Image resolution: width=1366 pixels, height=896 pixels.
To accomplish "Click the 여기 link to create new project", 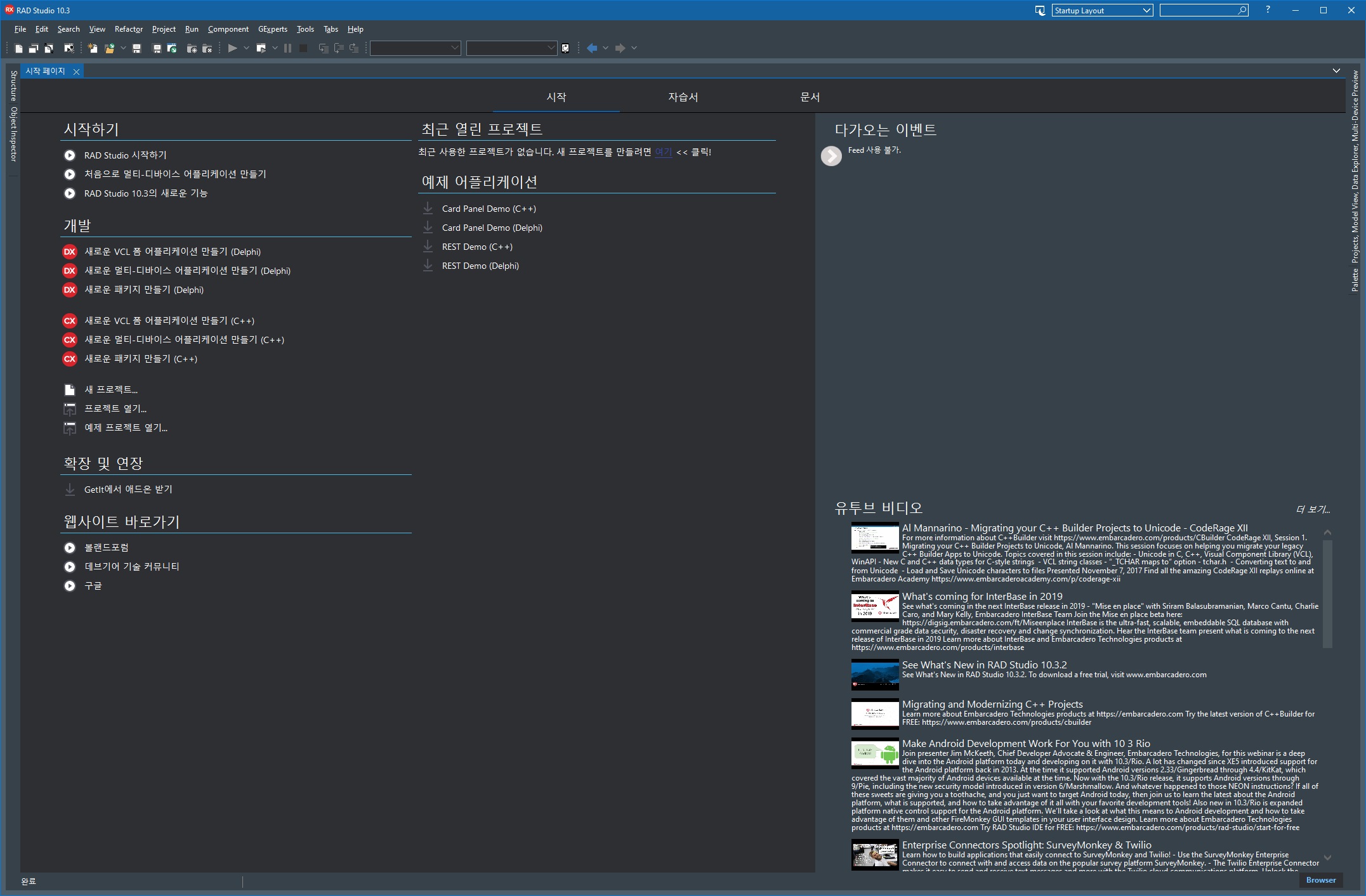I will click(x=663, y=152).
